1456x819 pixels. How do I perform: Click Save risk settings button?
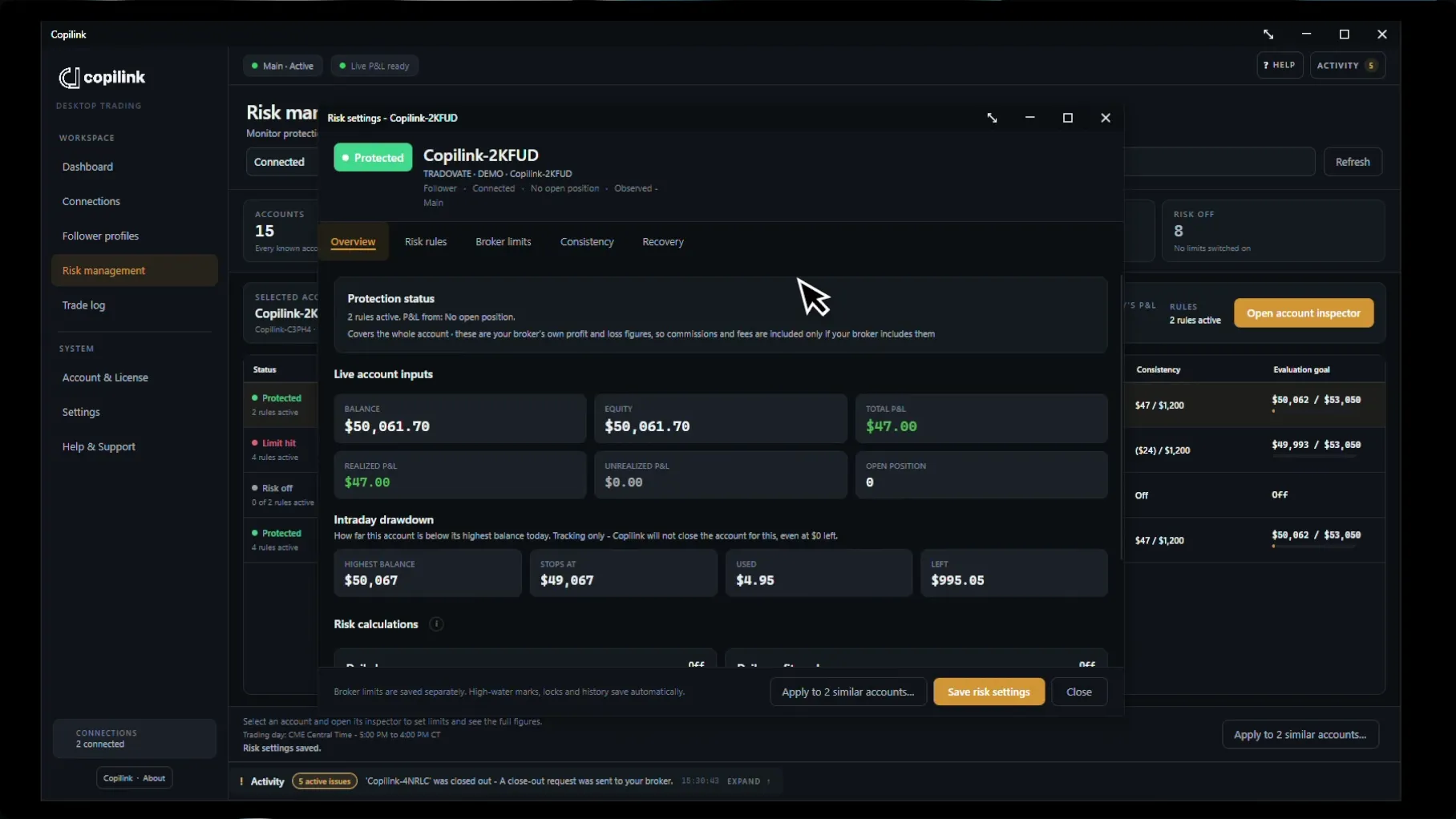[989, 692]
